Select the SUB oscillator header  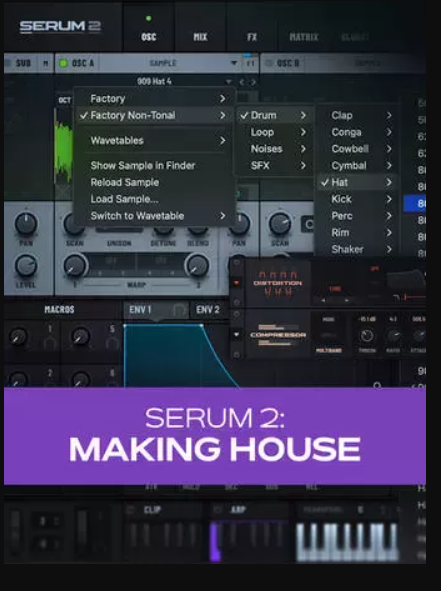tap(23, 63)
